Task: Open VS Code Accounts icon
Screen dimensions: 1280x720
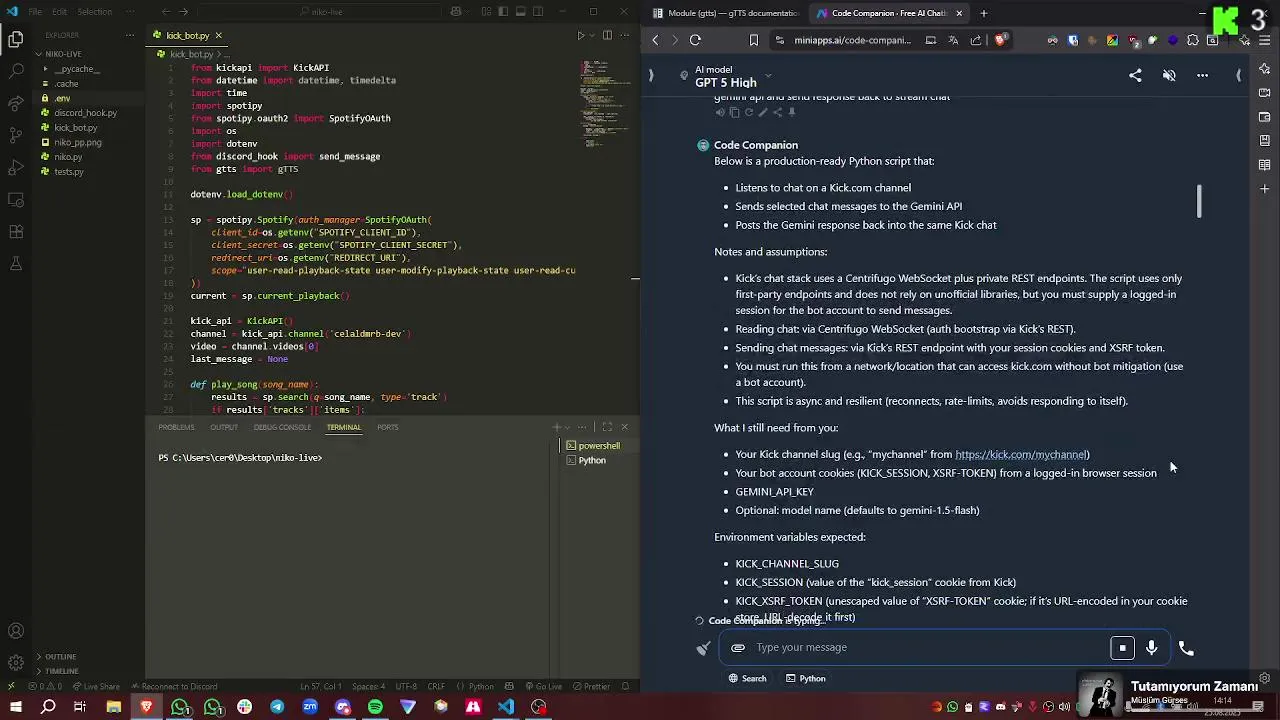Action: [16, 631]
